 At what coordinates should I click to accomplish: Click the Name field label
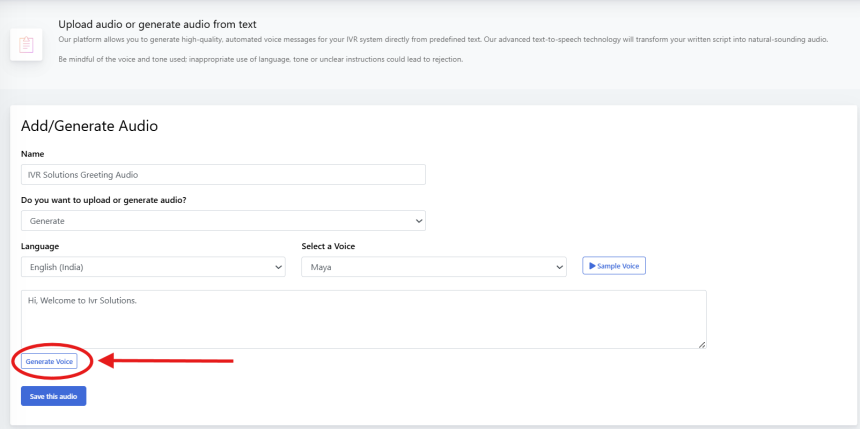click(x=33, y=154)
